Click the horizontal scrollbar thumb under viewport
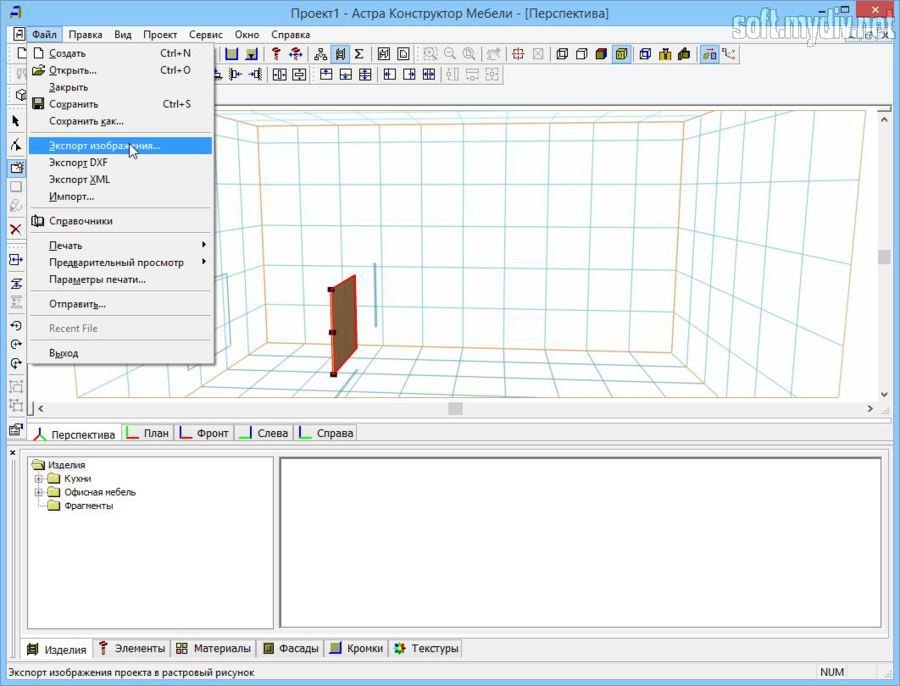 [x=455, y=408]
